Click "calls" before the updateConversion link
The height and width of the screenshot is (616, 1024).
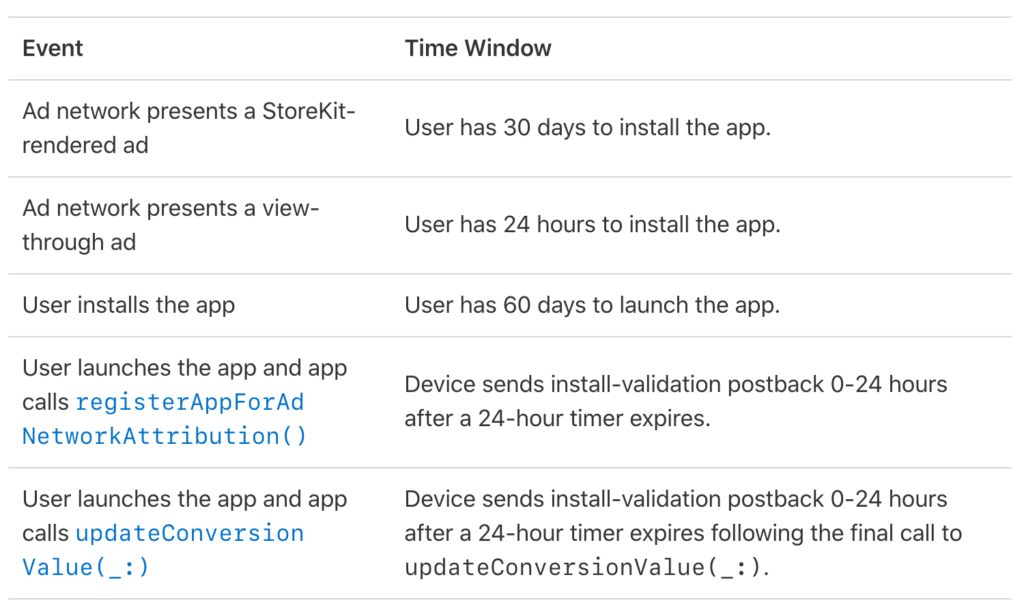46,533
